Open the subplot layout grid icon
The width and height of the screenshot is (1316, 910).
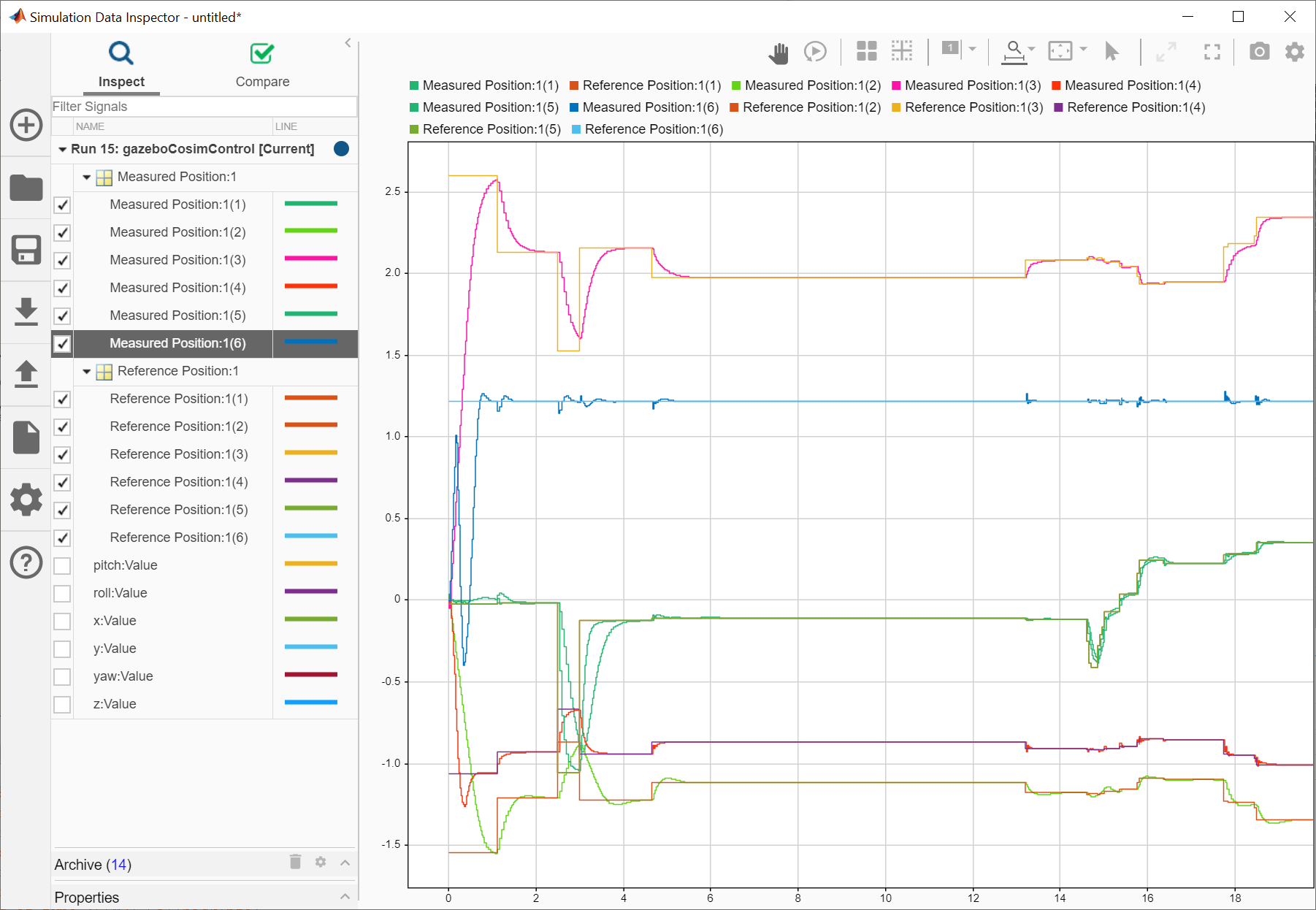[866, 51]
